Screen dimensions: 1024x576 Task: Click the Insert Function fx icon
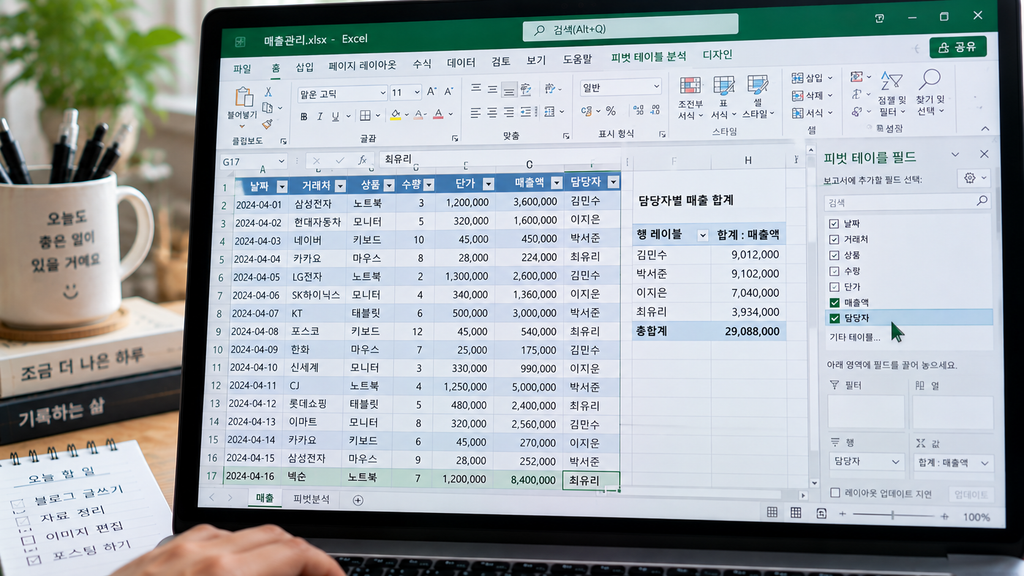361,160
